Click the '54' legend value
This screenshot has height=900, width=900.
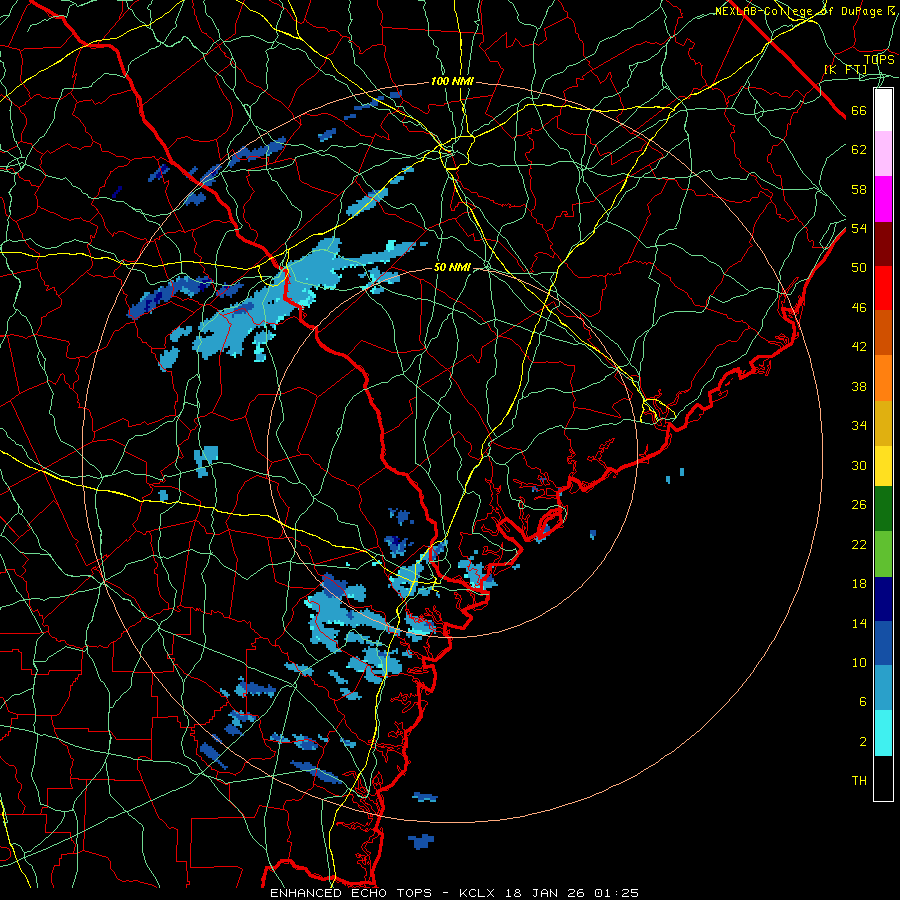859,228
